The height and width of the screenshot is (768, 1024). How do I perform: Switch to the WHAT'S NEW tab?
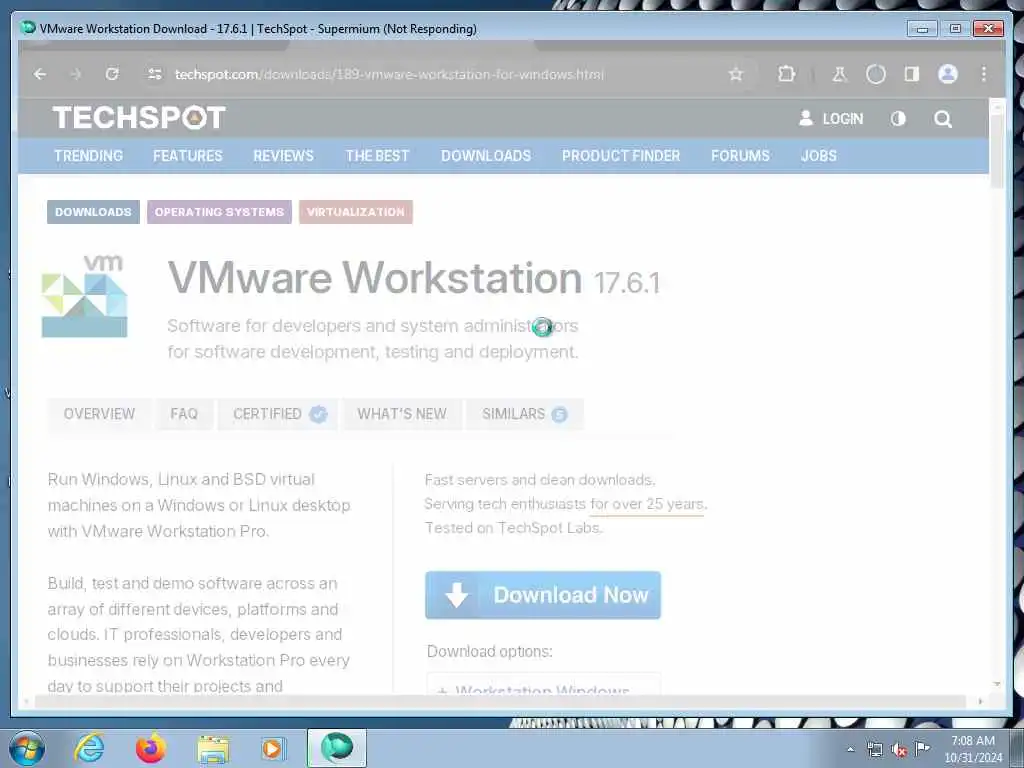[402, 414]
